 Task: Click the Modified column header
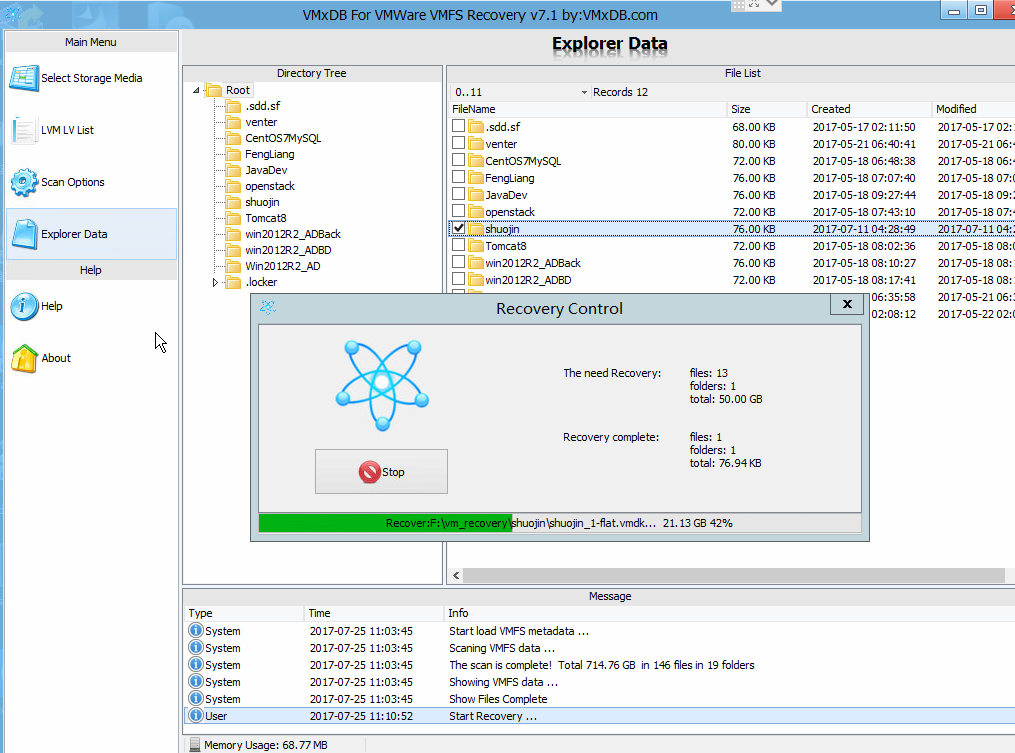point(973,109)
